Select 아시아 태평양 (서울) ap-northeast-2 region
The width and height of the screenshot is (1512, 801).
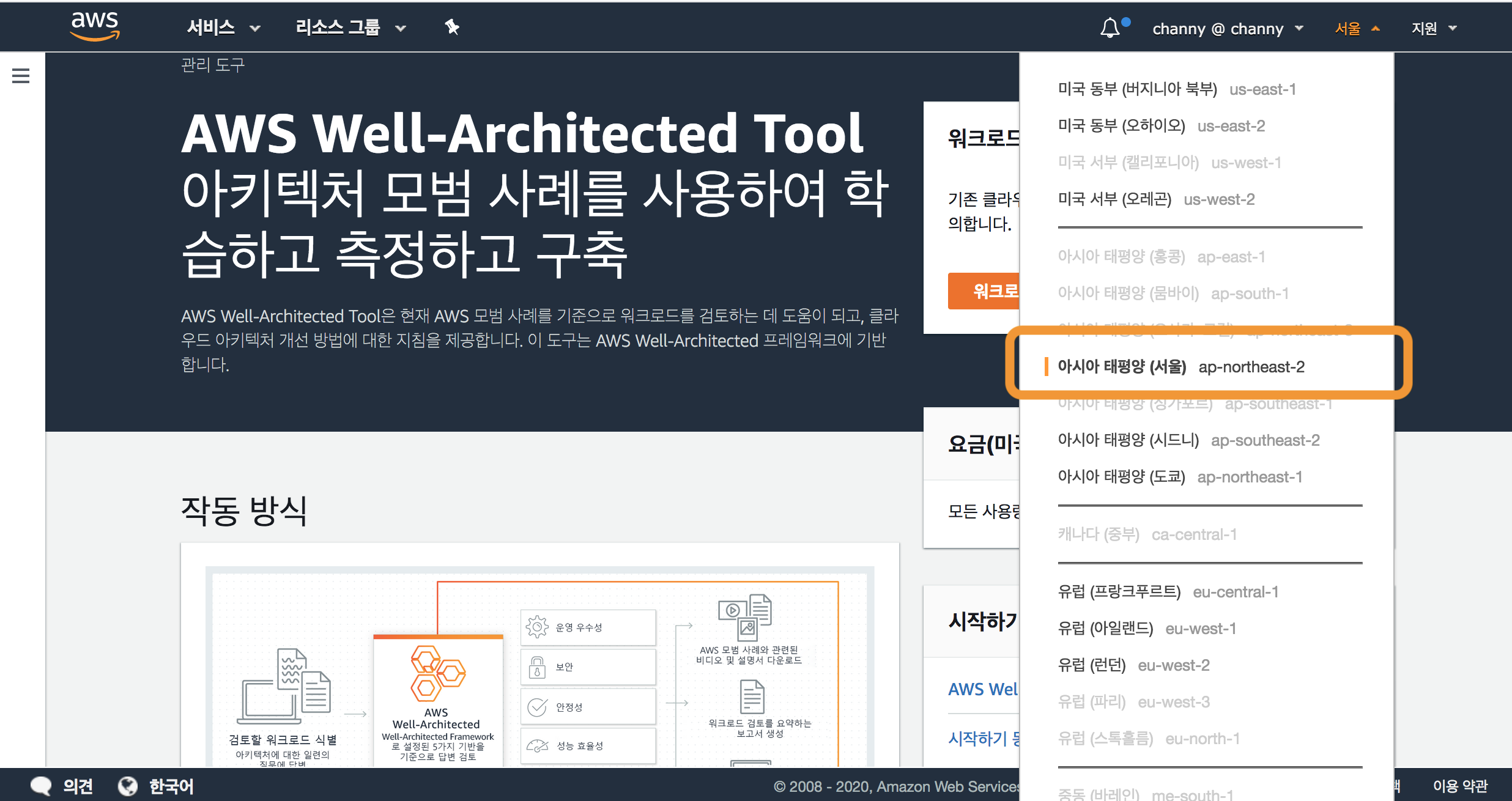tap(1180, 367)
